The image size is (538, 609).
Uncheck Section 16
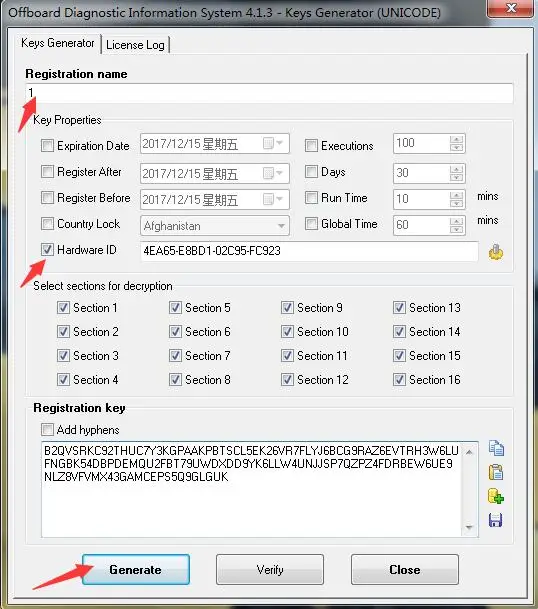coord(399,379)
